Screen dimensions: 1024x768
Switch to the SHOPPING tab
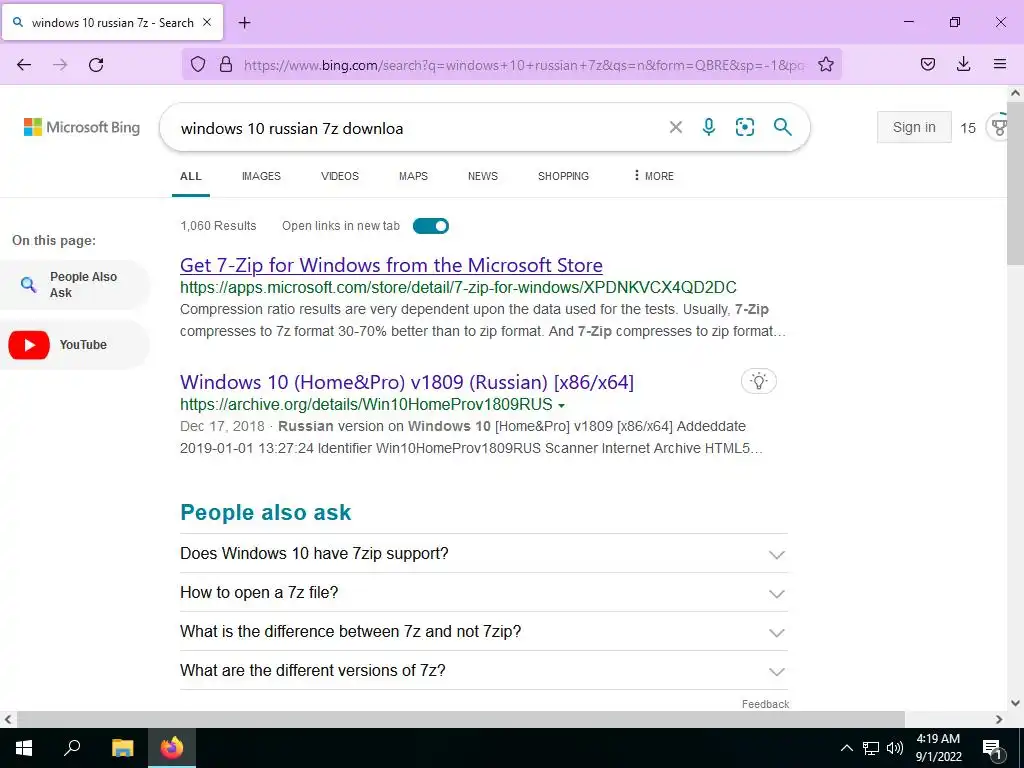click(x=563, y=176)
